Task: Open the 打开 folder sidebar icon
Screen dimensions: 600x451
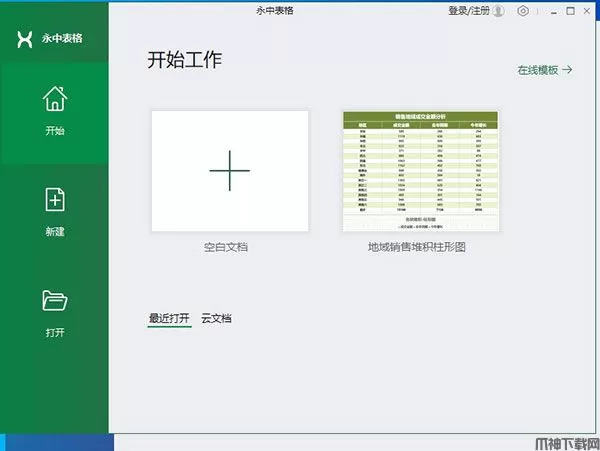Action: coord(55,301)
